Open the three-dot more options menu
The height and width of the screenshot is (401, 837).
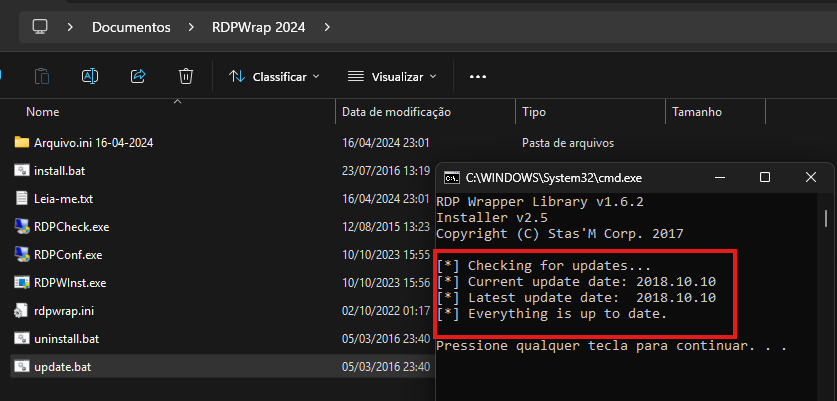477,76
